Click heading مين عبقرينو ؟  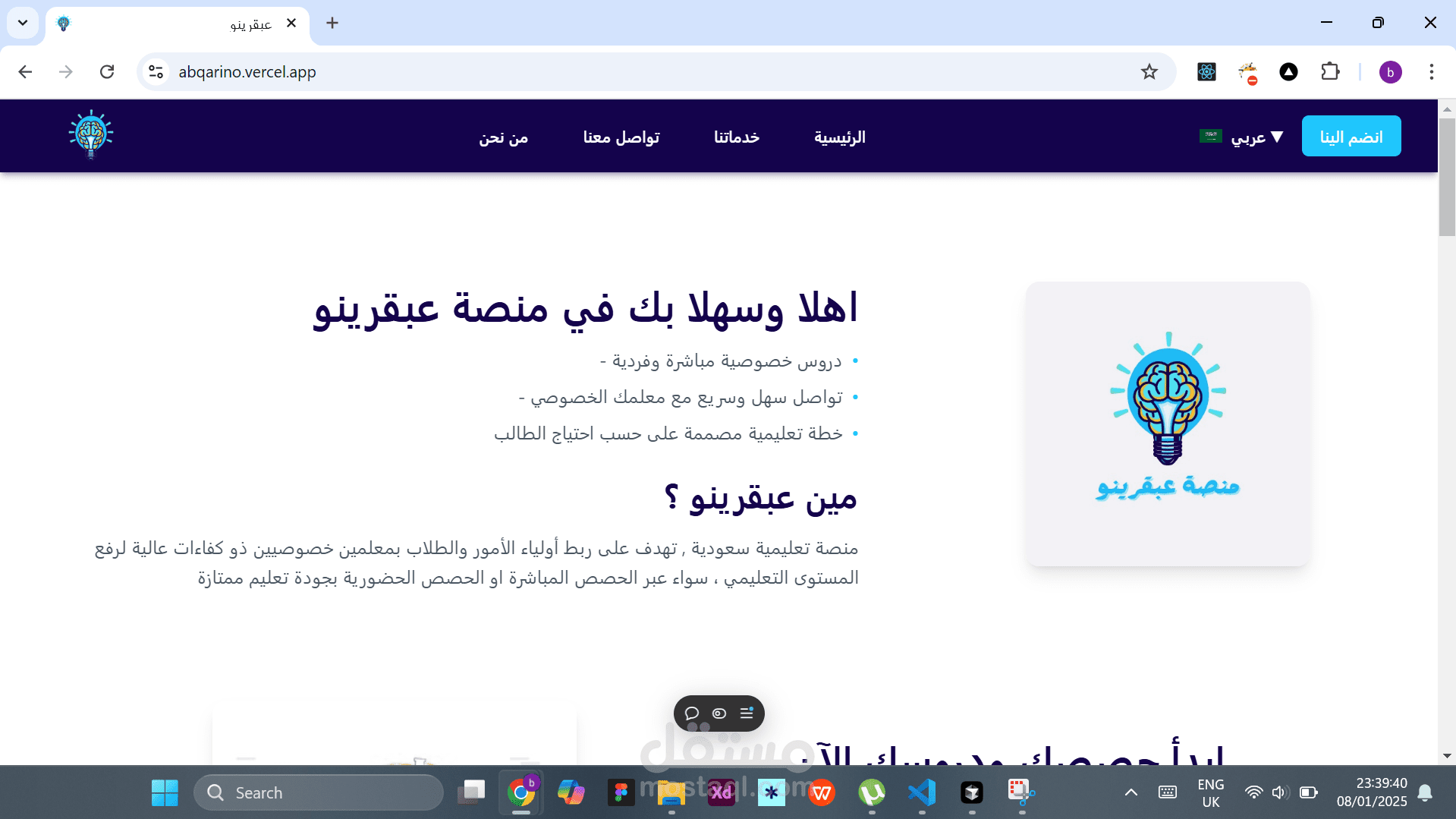click(x=760, y=499)
